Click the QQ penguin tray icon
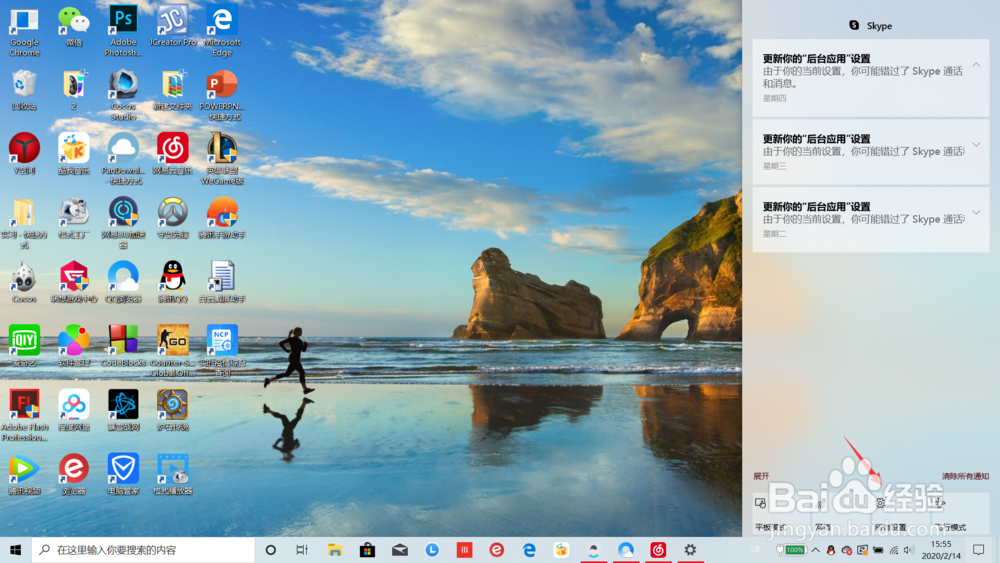Image resolution: width=1000 pixels, height=563 pixels. [830, 550]
